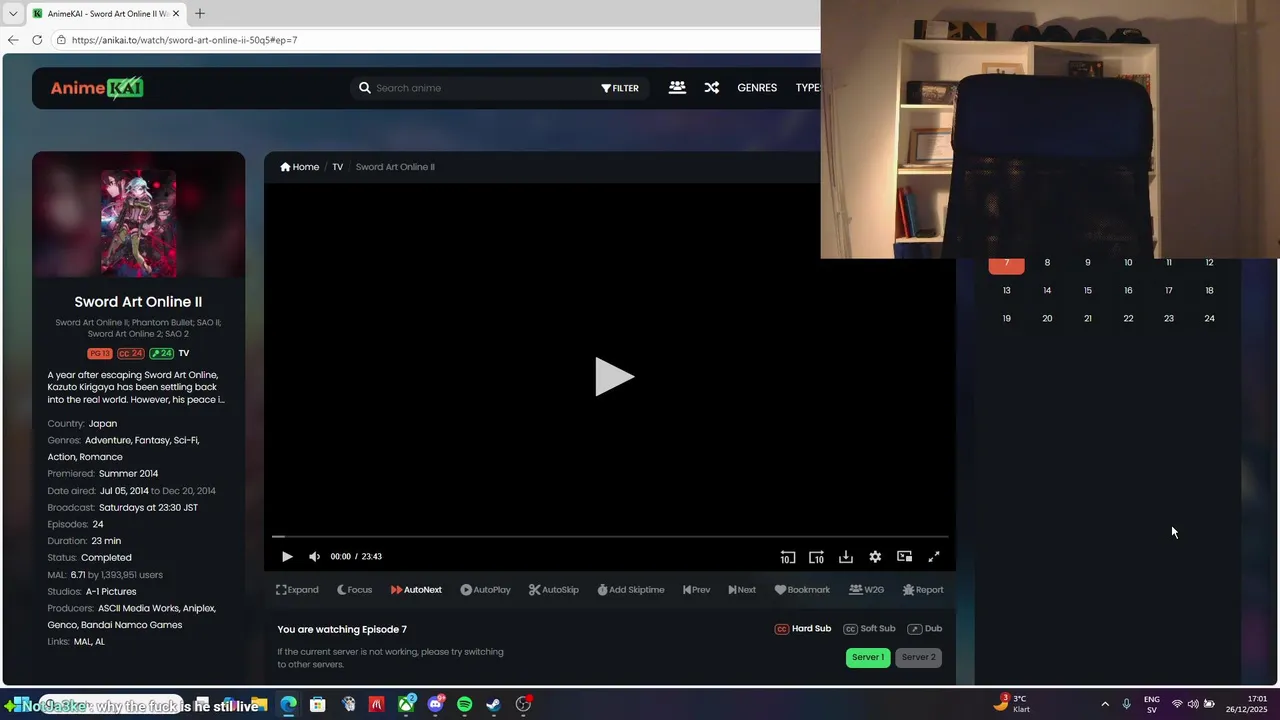
Task: Enter fullscreen mode in the player
Action: pos(934,557)
